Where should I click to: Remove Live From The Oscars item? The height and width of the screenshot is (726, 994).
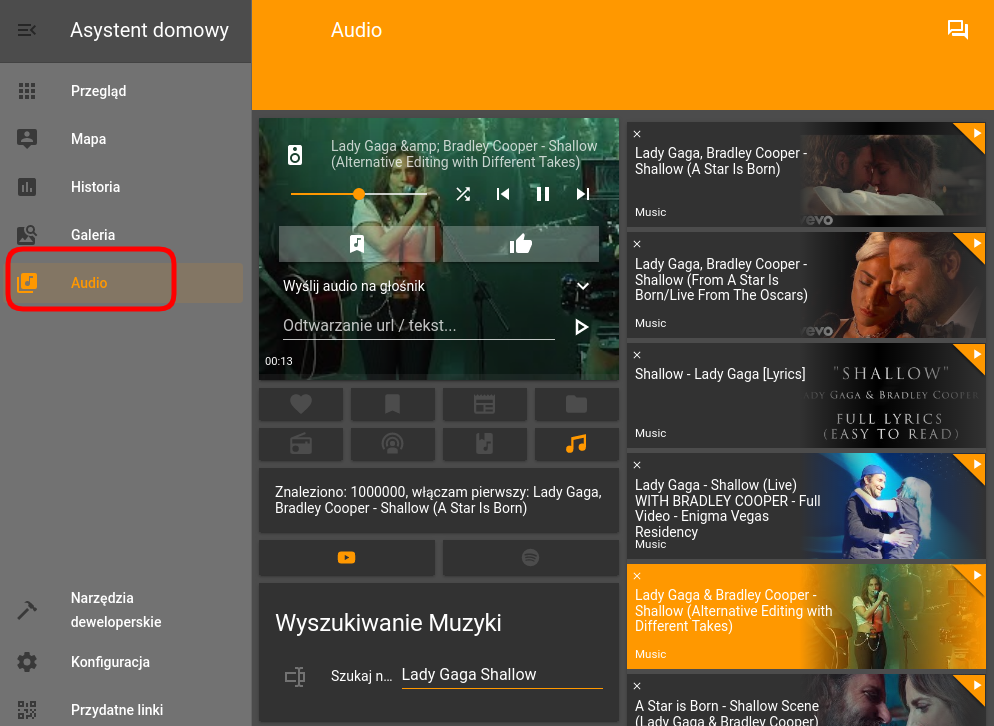pos(637,244)
